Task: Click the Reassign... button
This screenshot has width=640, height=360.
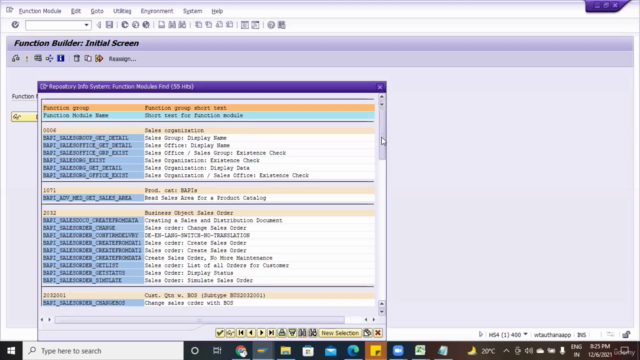Action: click(x=122, y=59)
